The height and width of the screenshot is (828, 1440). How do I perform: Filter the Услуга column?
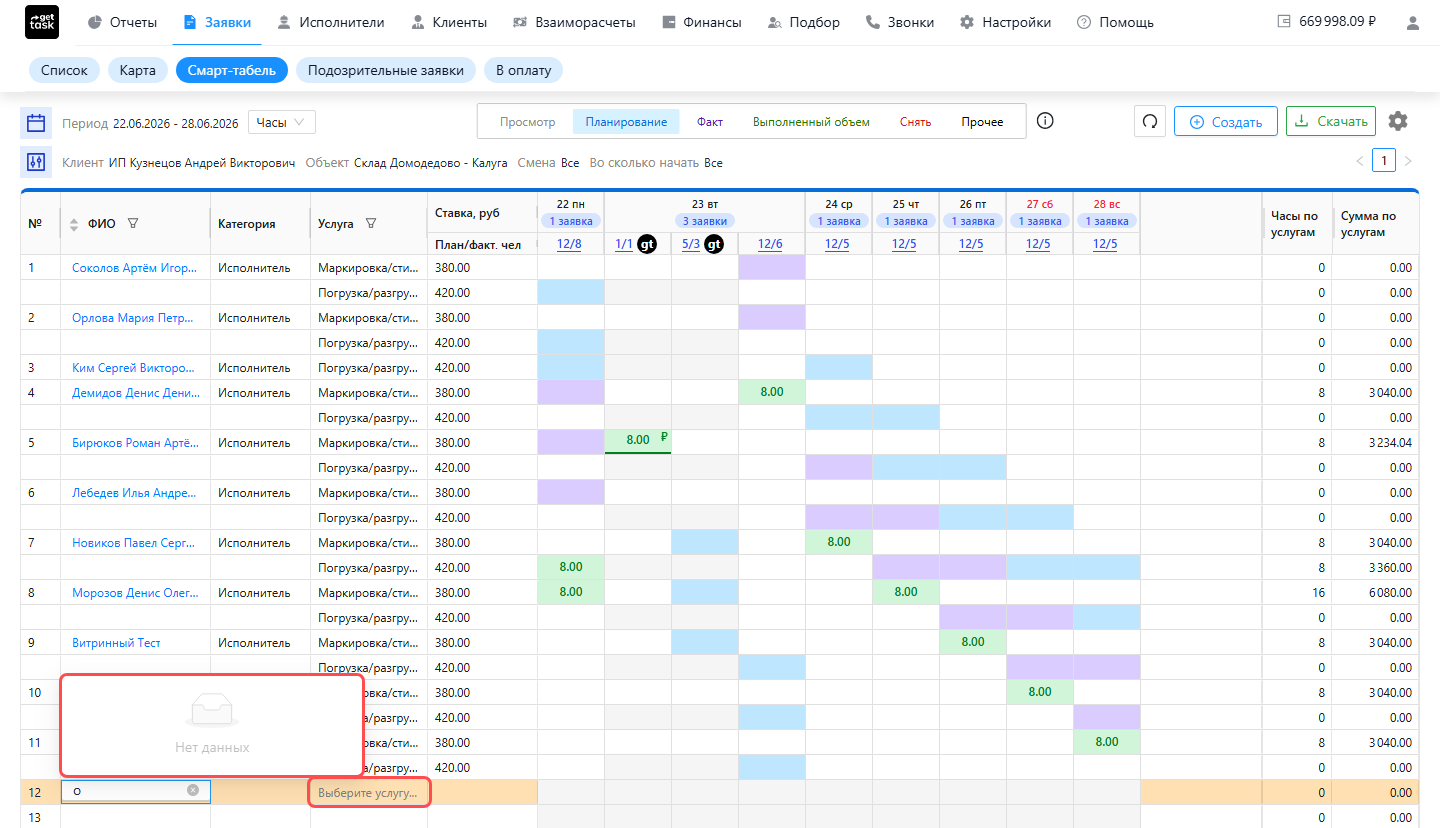tap(371, 224)
